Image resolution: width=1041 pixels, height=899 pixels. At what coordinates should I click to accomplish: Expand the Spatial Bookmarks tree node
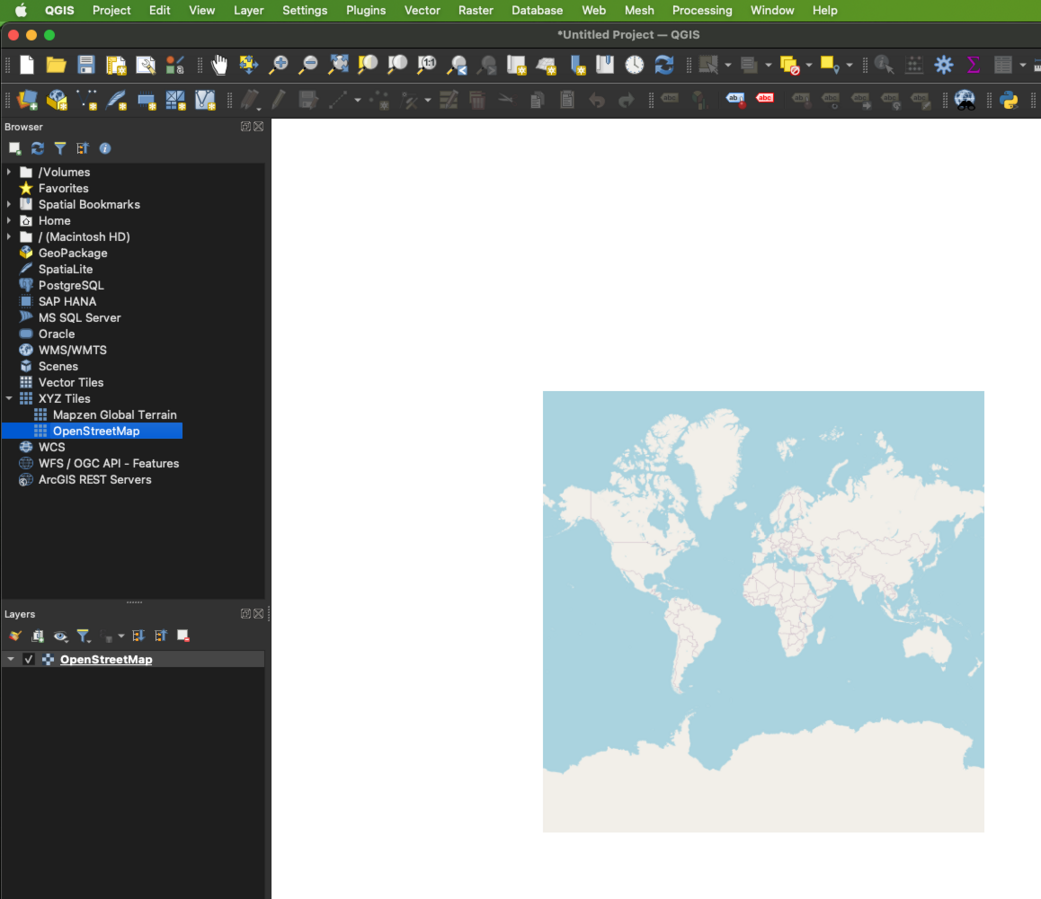pos(10,205)
